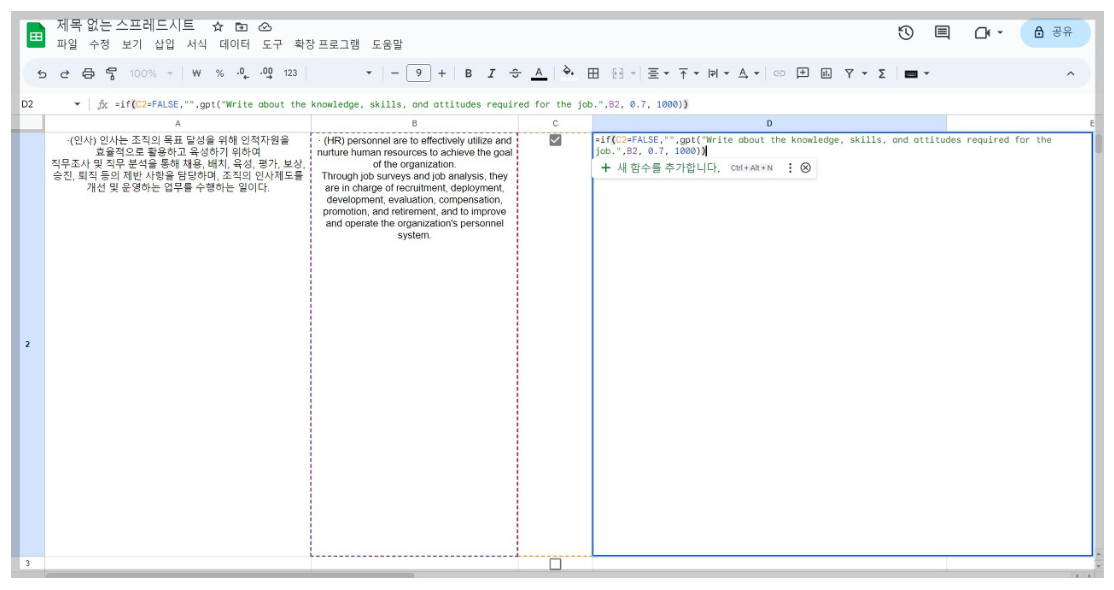This screenshot has width=1114, height=590.
Task: Click the spreadsheet title 제목 없는 스프레드시트
Action: click(126, 26)
